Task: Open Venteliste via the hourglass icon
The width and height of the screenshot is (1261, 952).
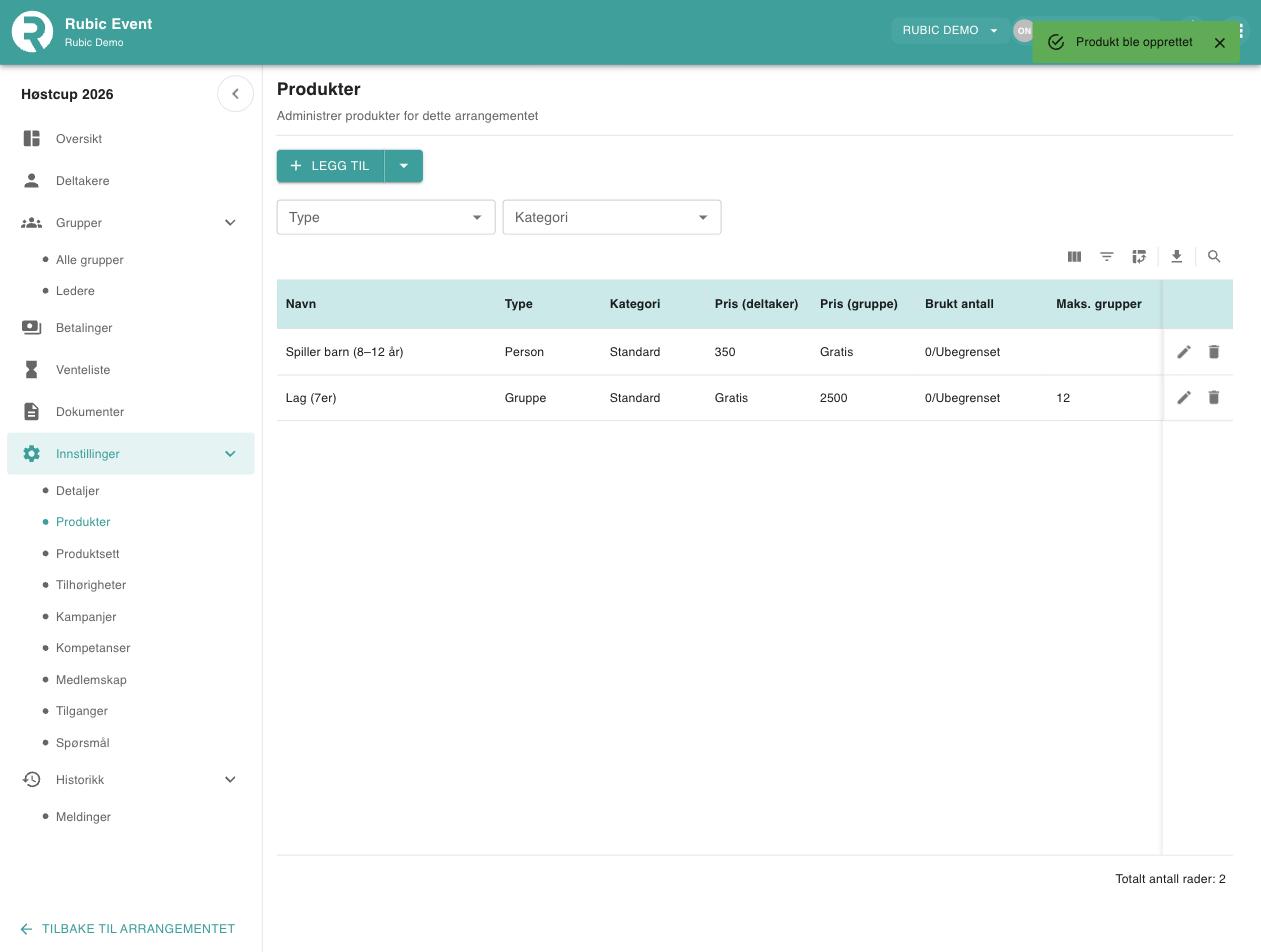Action: point(32,370)
